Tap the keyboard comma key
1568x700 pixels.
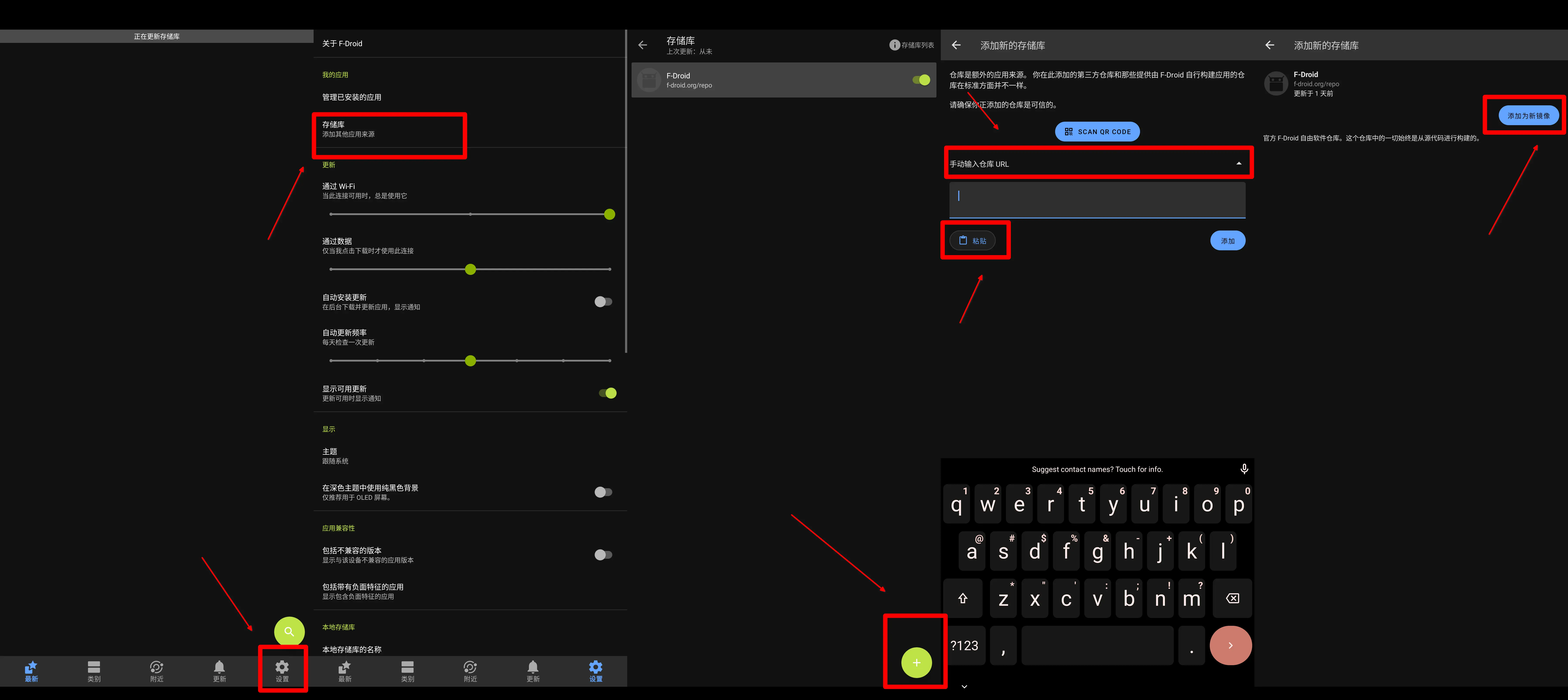1003,645
